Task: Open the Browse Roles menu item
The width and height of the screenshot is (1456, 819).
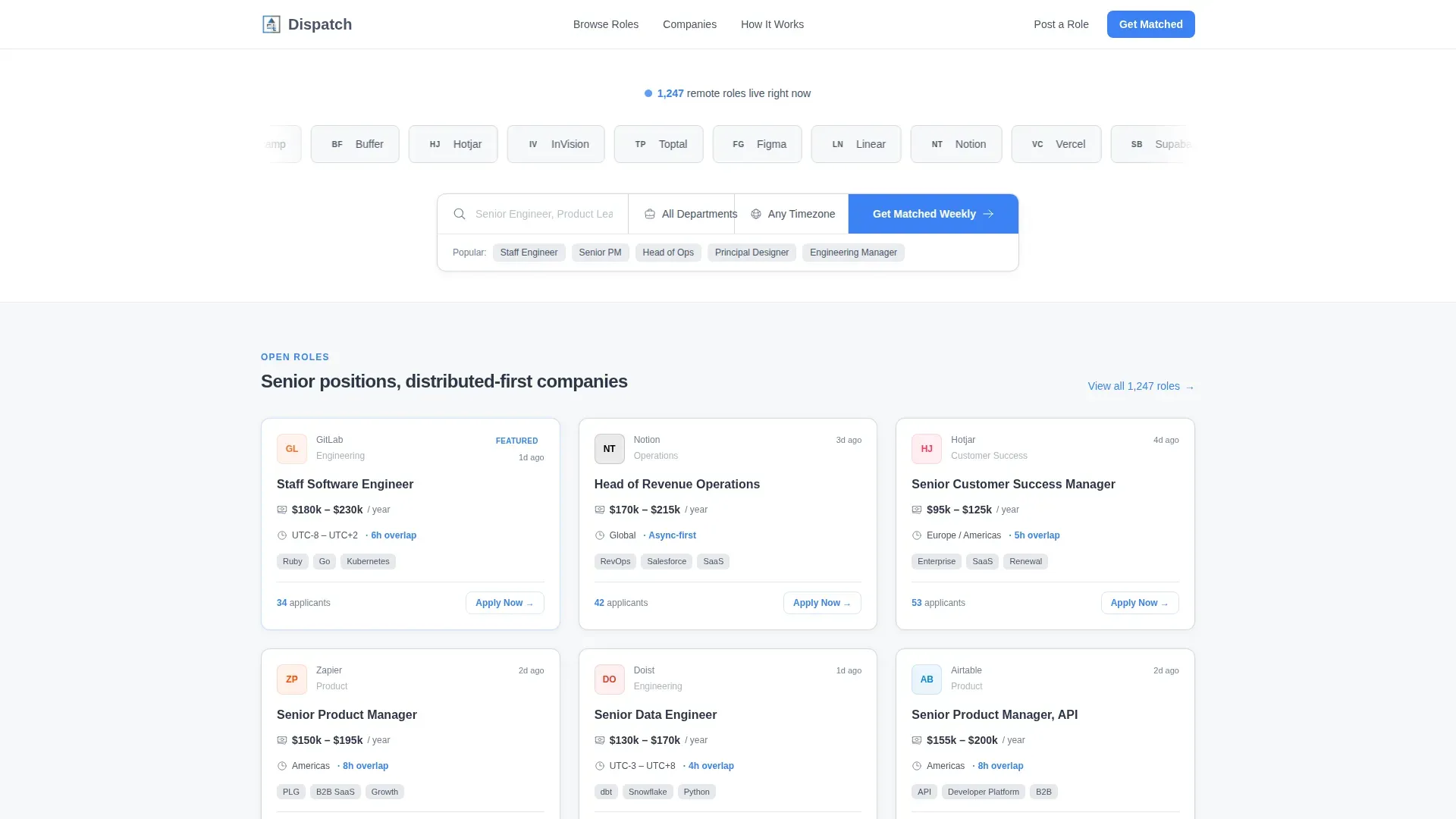Action: coord(606,24)
